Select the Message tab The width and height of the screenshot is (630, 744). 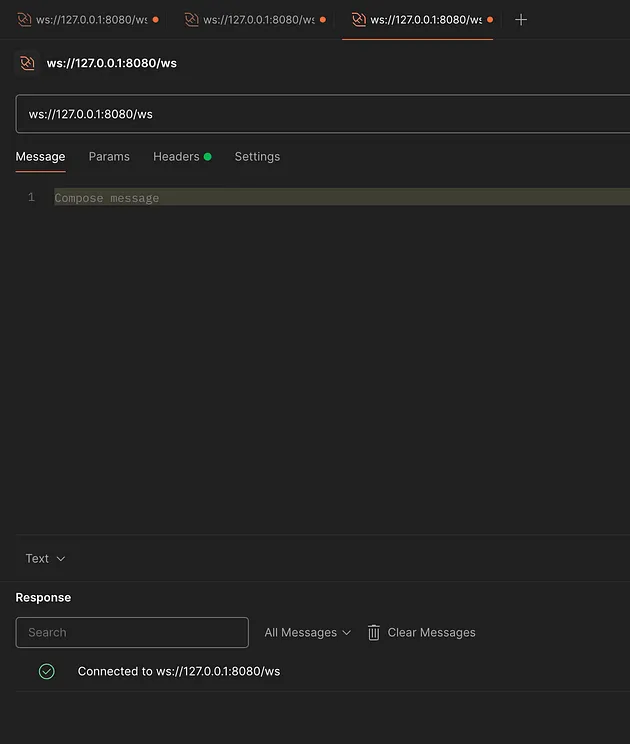pos(40,157)
